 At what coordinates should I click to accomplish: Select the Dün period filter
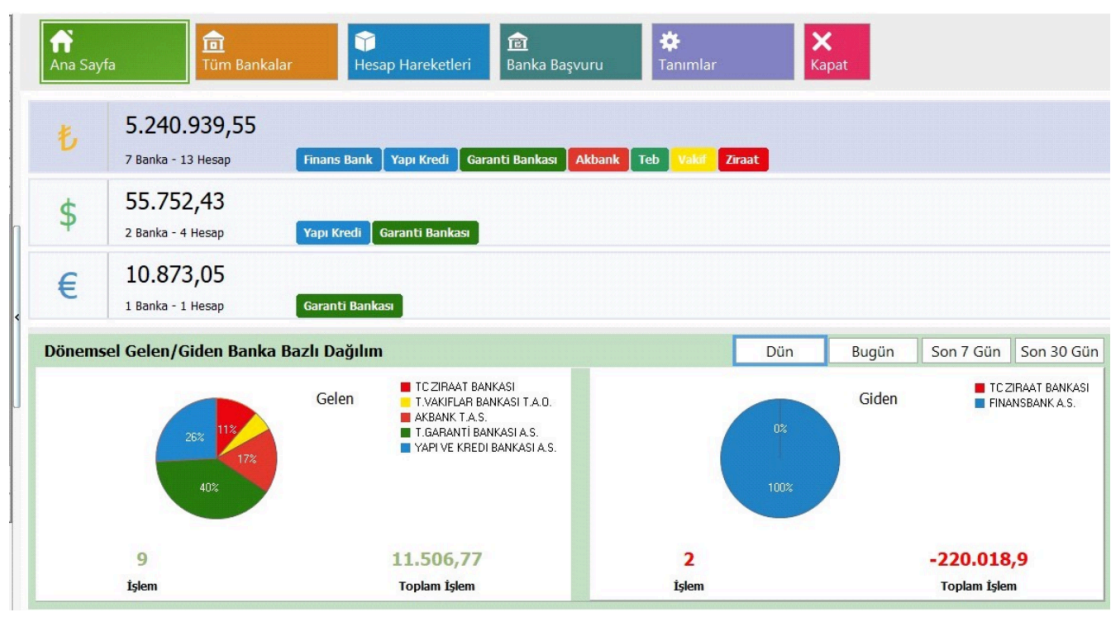779,352
